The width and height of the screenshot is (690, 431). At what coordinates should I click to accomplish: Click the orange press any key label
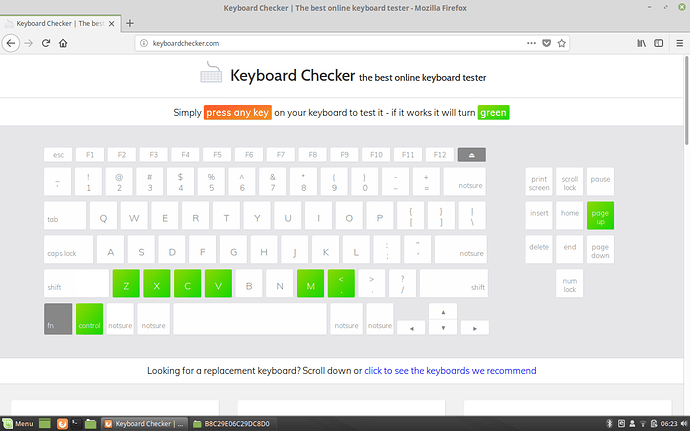pyautogui.click(x=238, y=113)
